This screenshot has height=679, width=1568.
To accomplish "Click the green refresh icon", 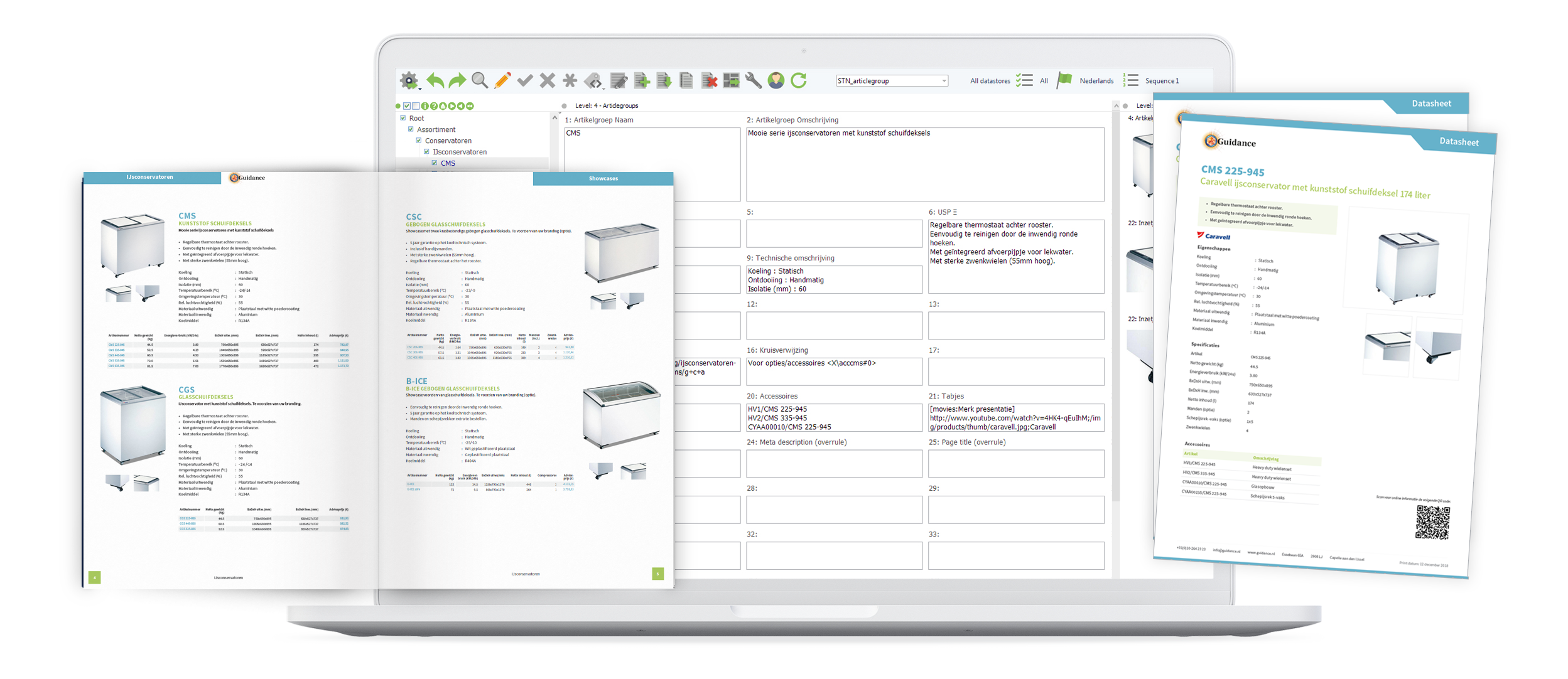I will 799,80.
